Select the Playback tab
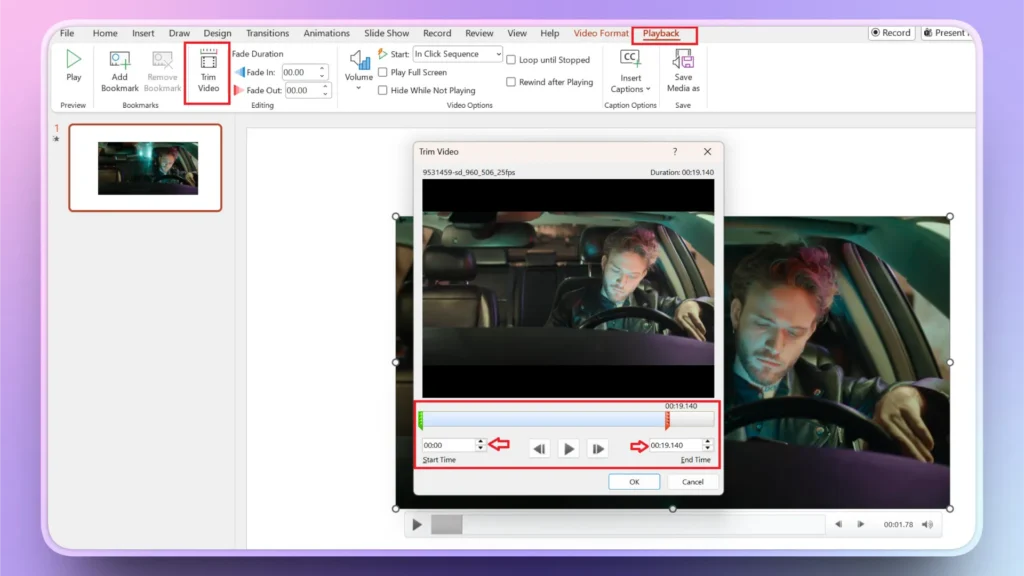This screenshot has height=576, width=1024. tap(661, 33)
